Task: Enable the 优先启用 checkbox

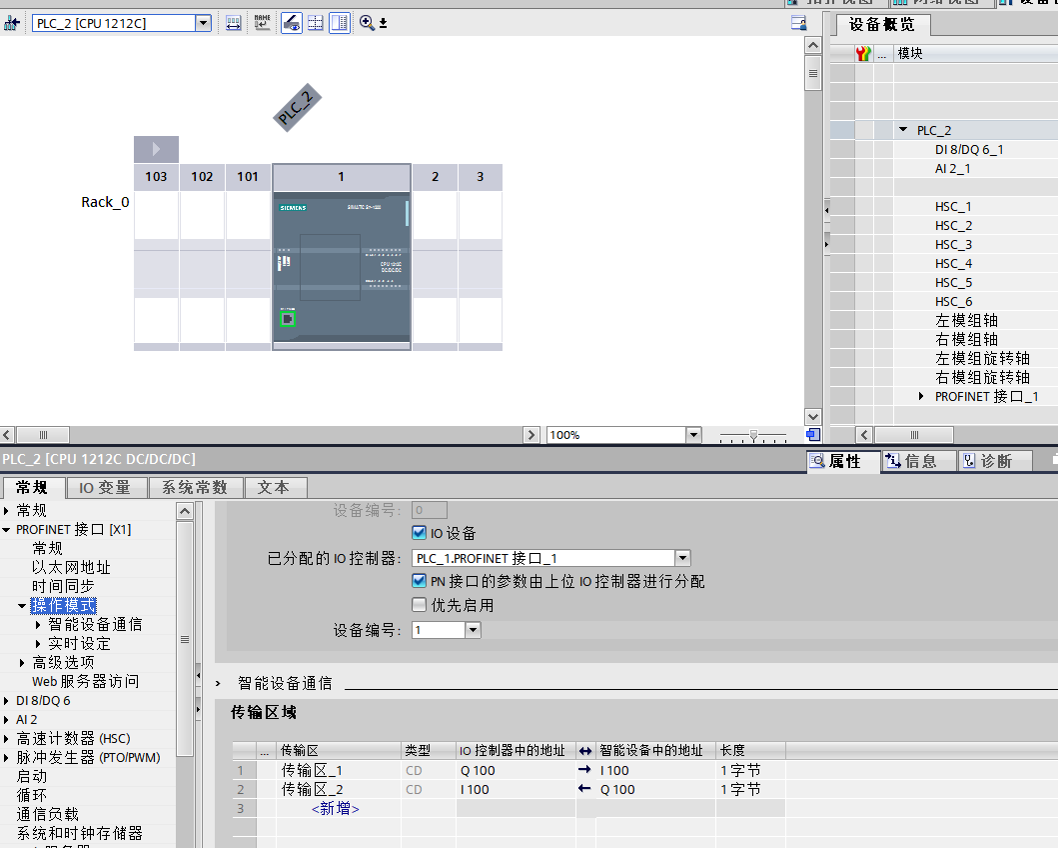Action: pyautogui.click(x=418, y=604)
